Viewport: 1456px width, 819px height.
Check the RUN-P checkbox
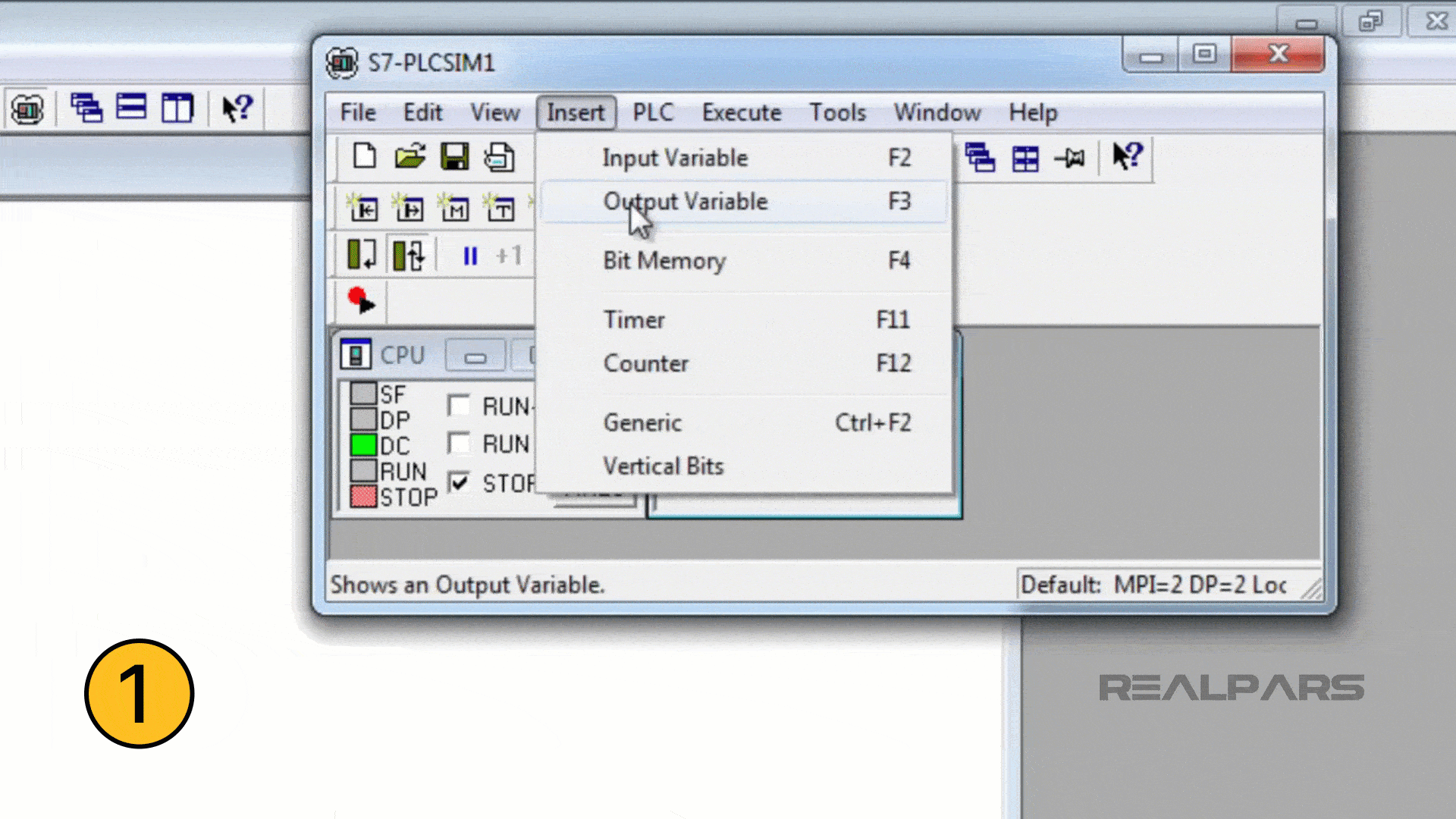tap(459, 406)
